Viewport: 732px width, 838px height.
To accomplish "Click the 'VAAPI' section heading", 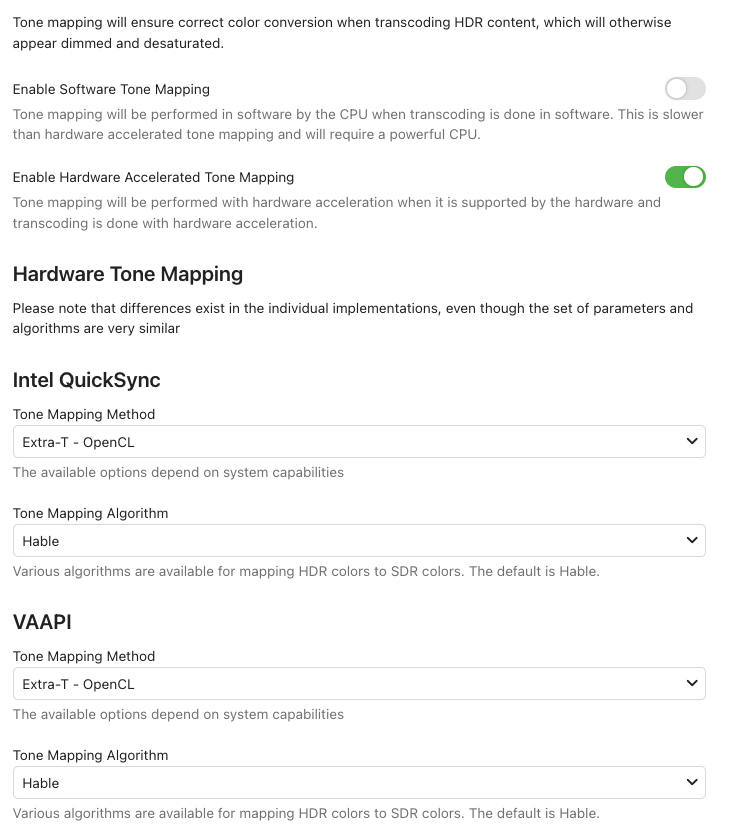I will pos(42,622).
